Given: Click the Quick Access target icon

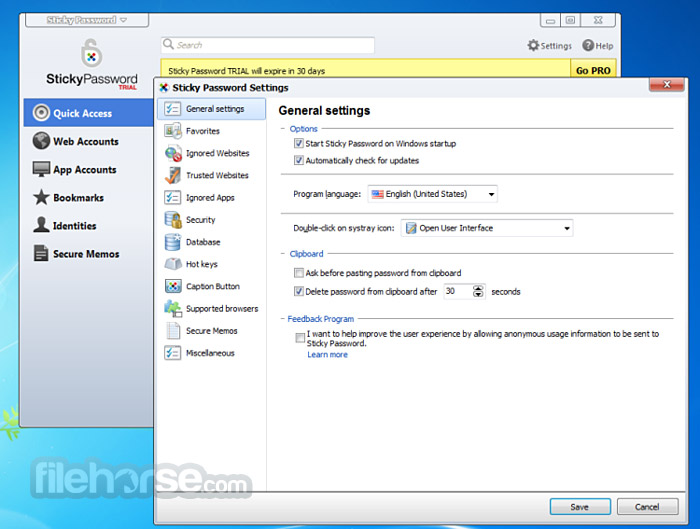Looking at the screenshot, I should pos(41,112).
